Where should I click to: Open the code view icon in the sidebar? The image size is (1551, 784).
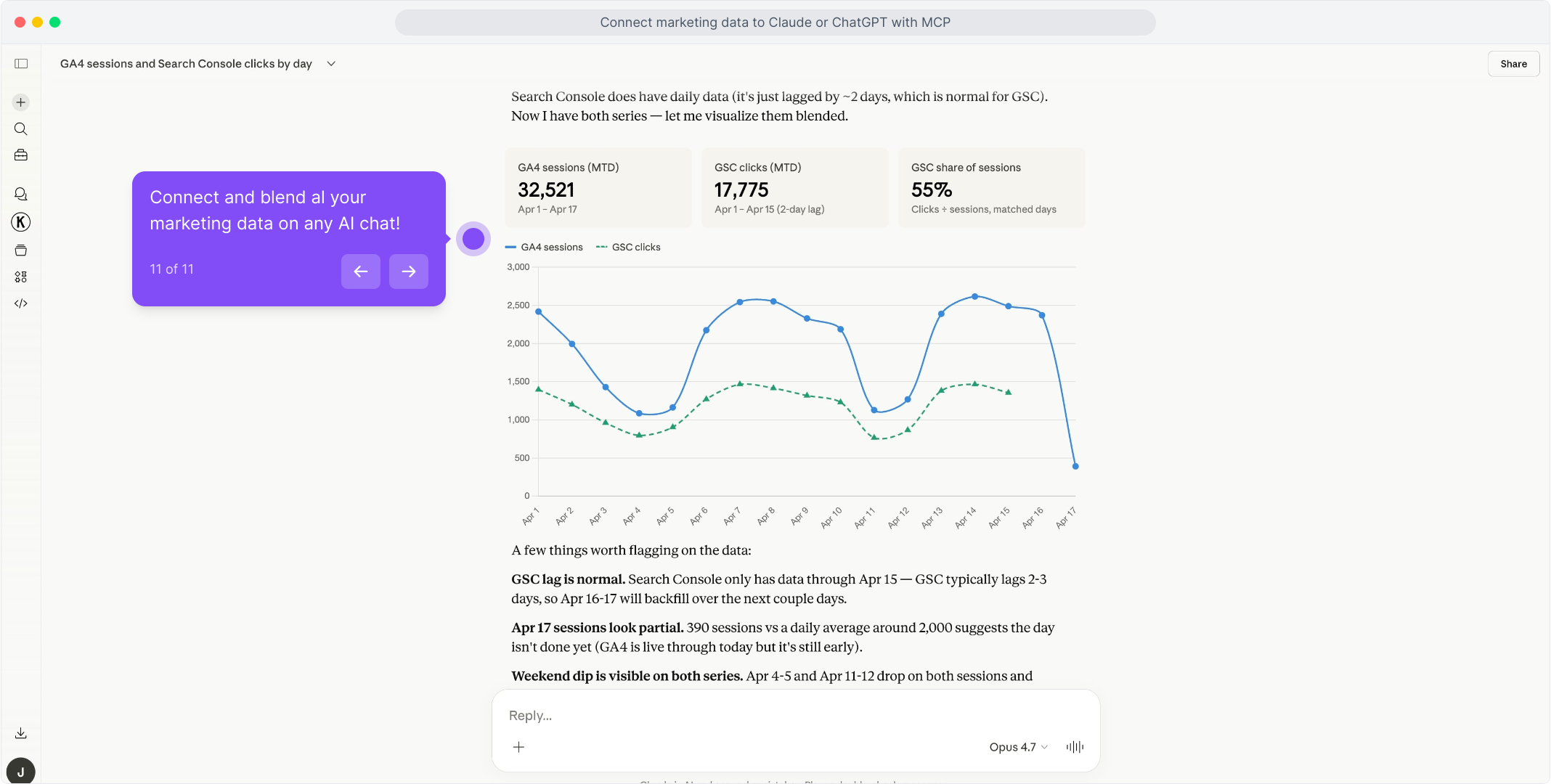click(20, 303)
